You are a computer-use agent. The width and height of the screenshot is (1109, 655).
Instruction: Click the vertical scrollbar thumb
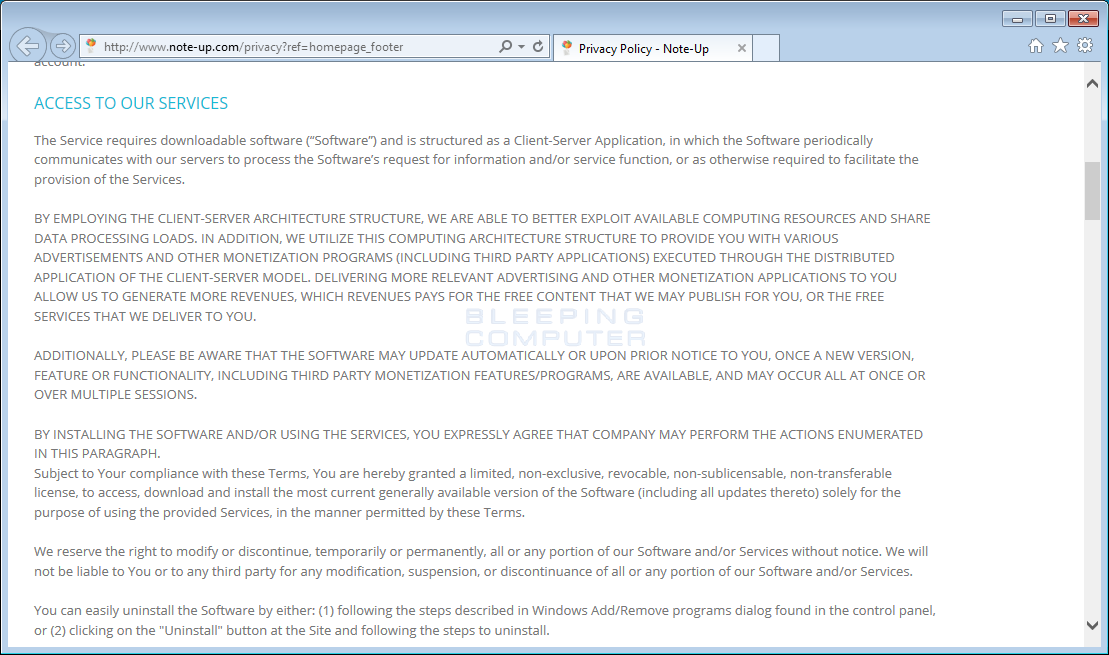1092,191
